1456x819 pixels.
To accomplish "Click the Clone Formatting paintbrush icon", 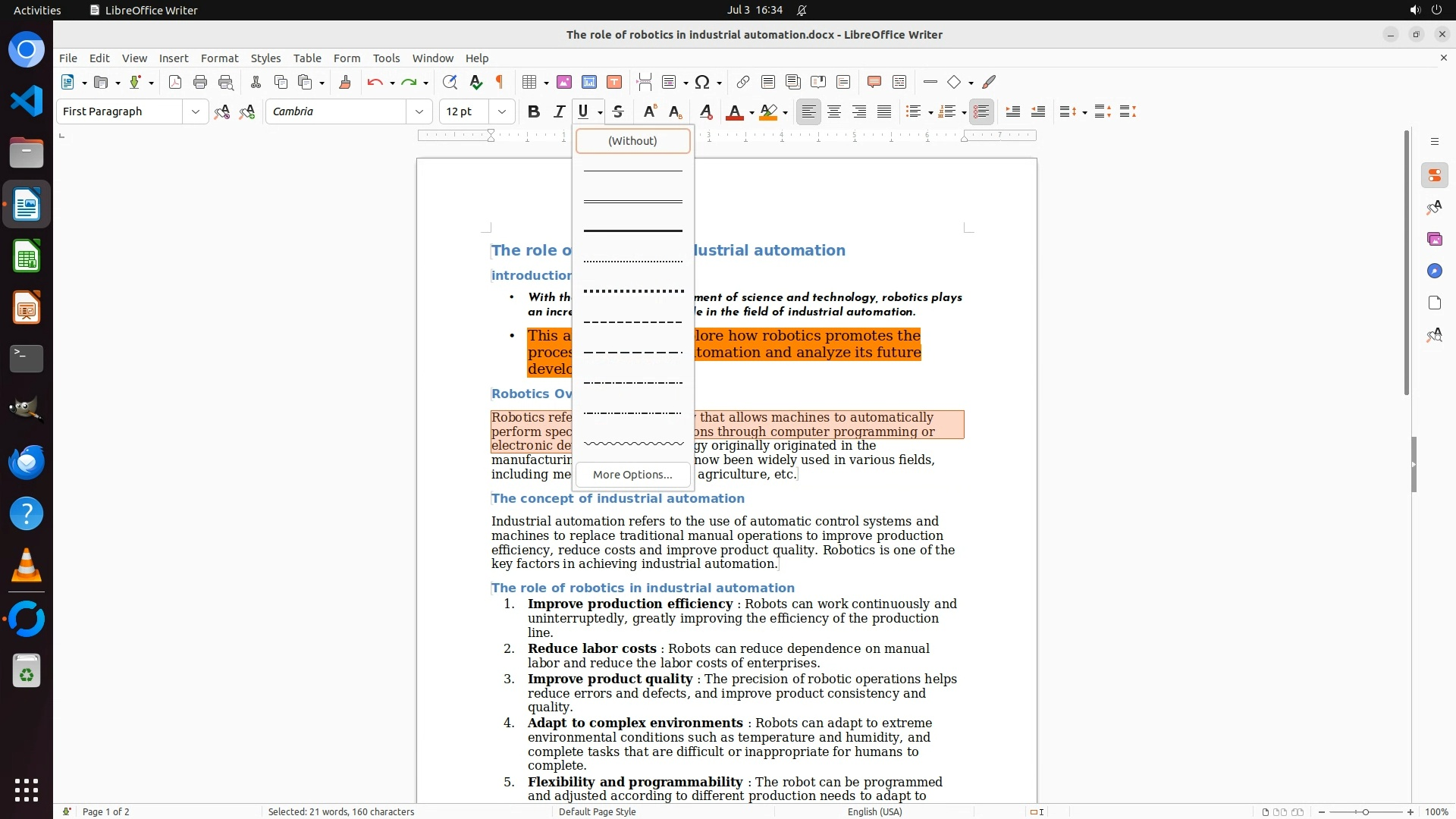I will (345, 82).
